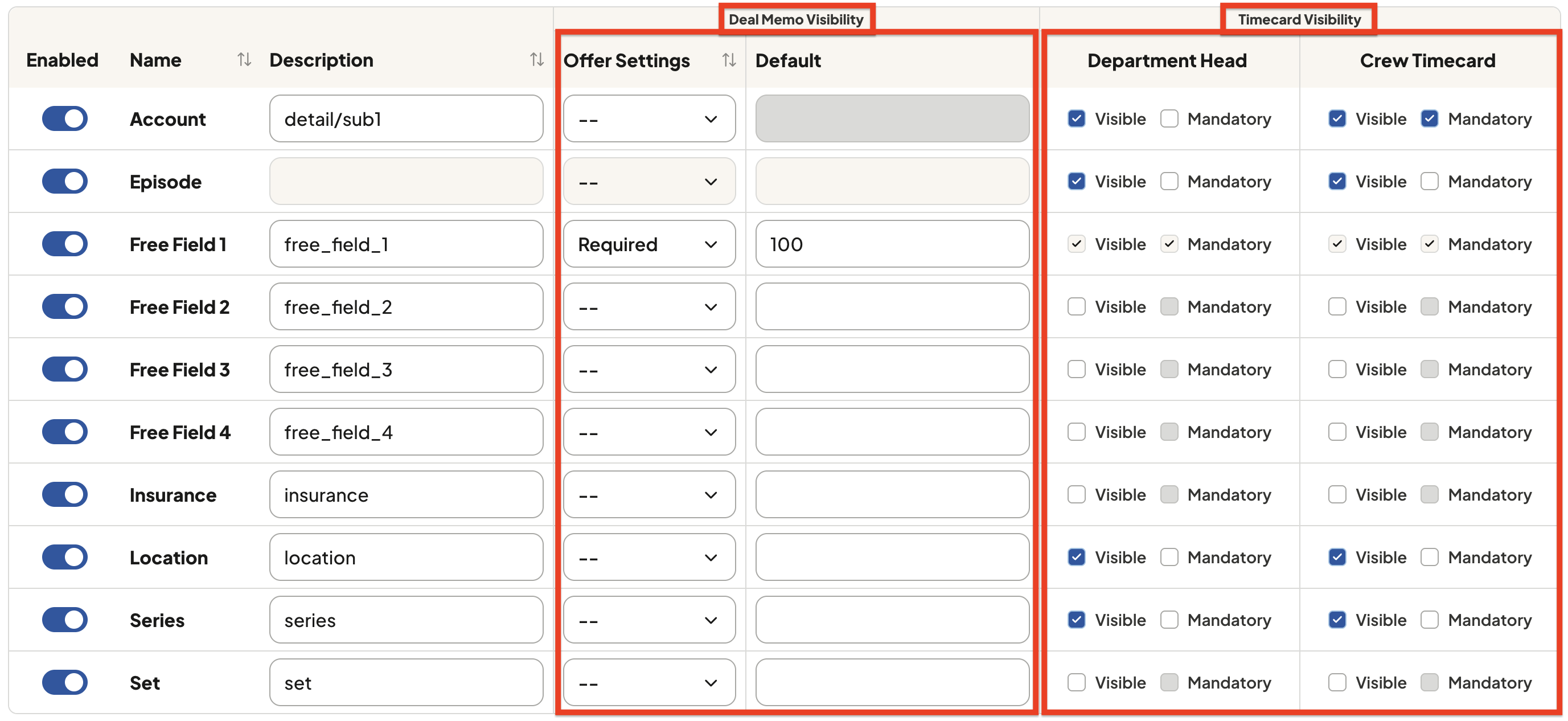Enable Department Head Visible for Set

point(1076,683)
